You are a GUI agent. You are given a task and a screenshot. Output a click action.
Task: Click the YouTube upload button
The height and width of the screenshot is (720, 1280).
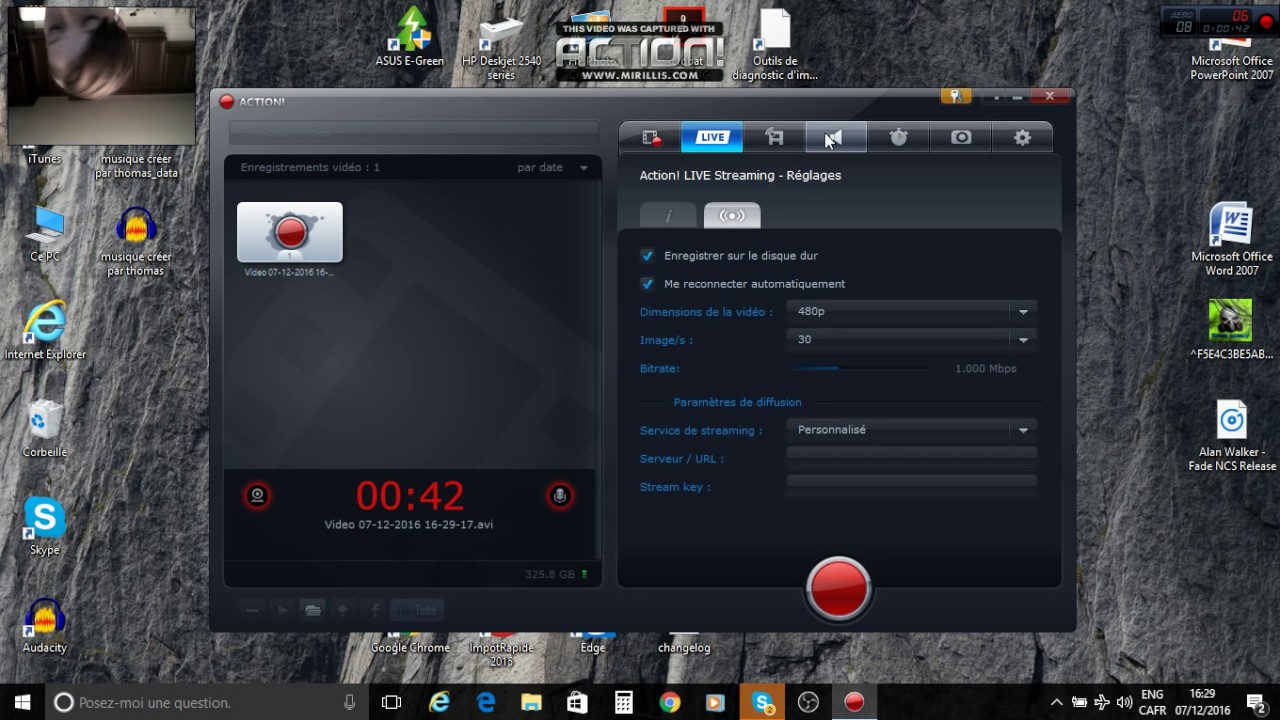[x=416, y=610]
